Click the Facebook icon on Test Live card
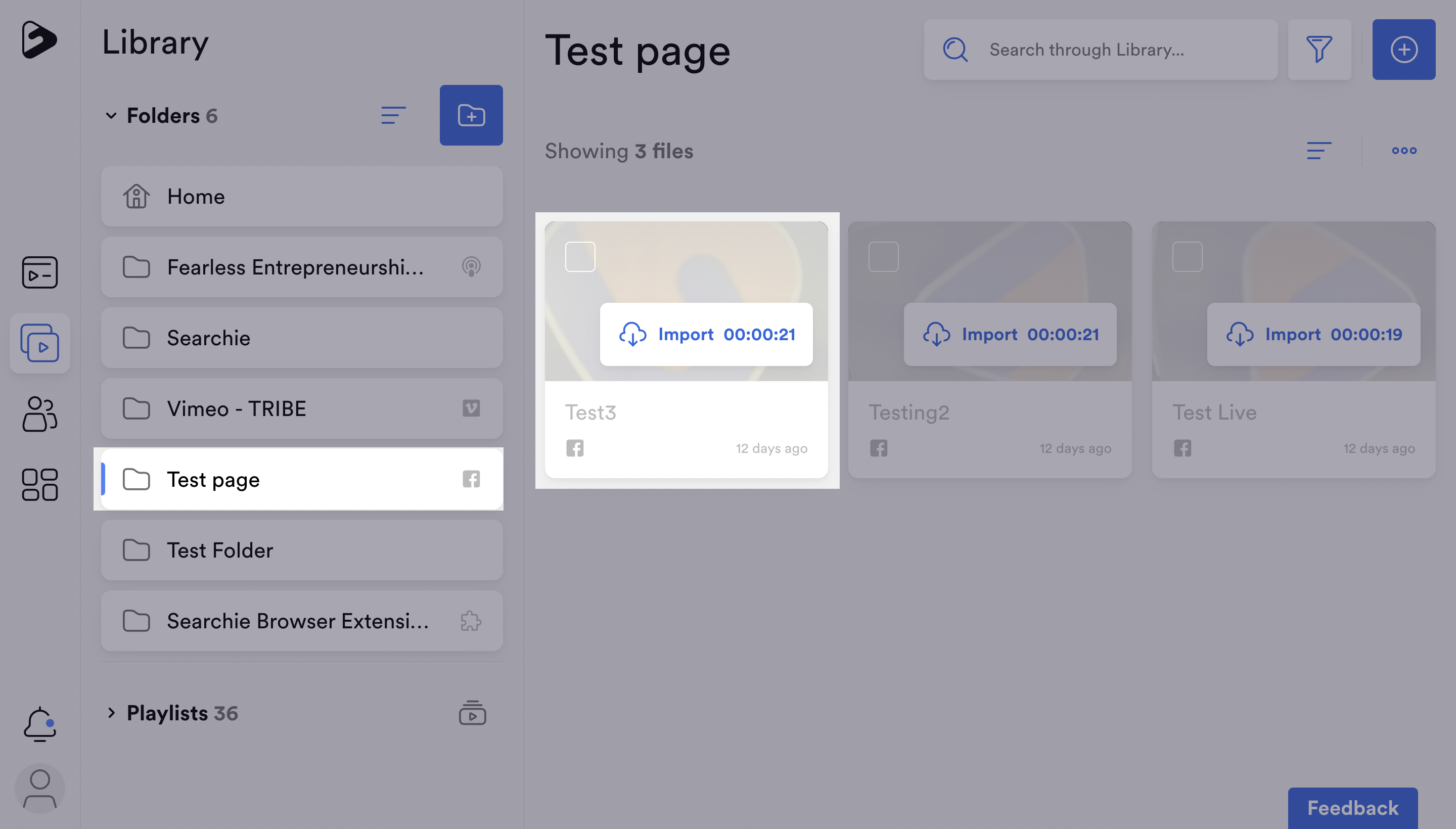 (1182, 448)
